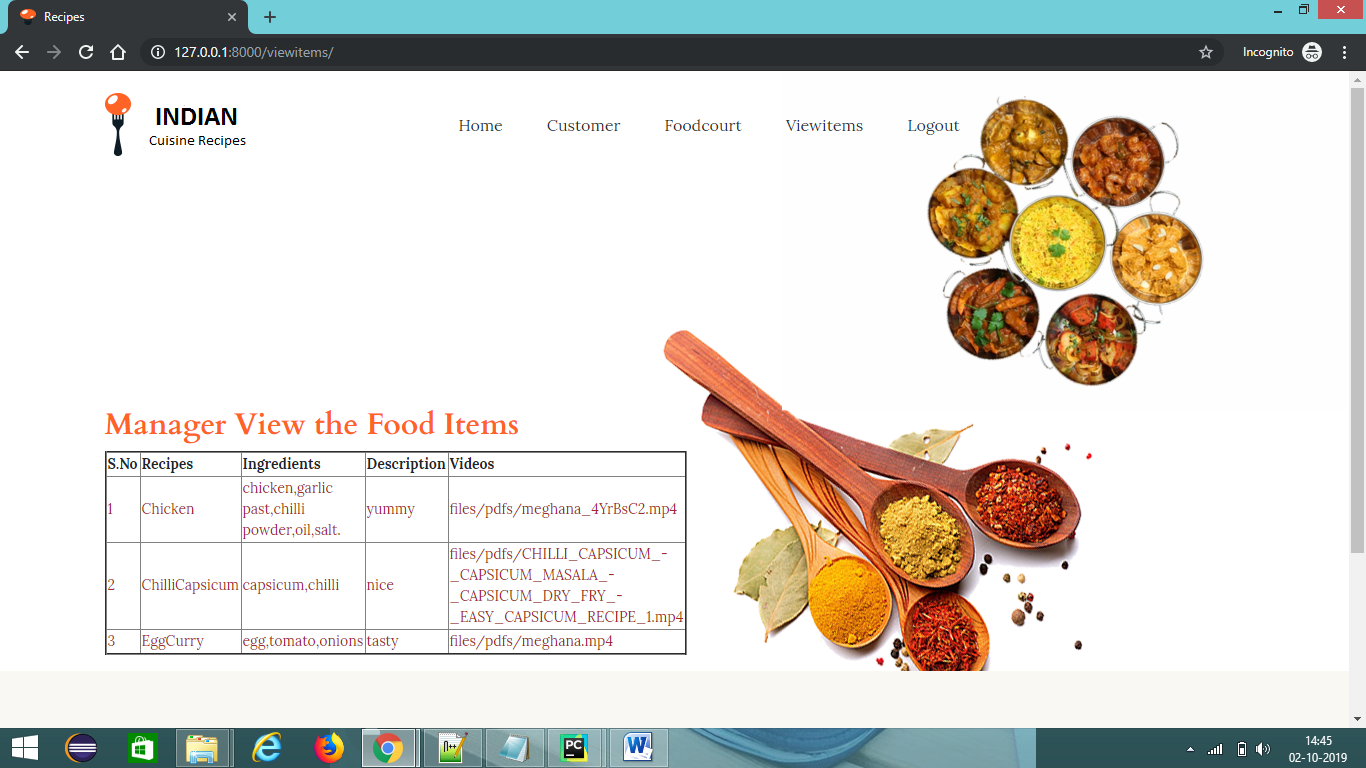Go to browser home icon
1366x768 pixels.
118,52
